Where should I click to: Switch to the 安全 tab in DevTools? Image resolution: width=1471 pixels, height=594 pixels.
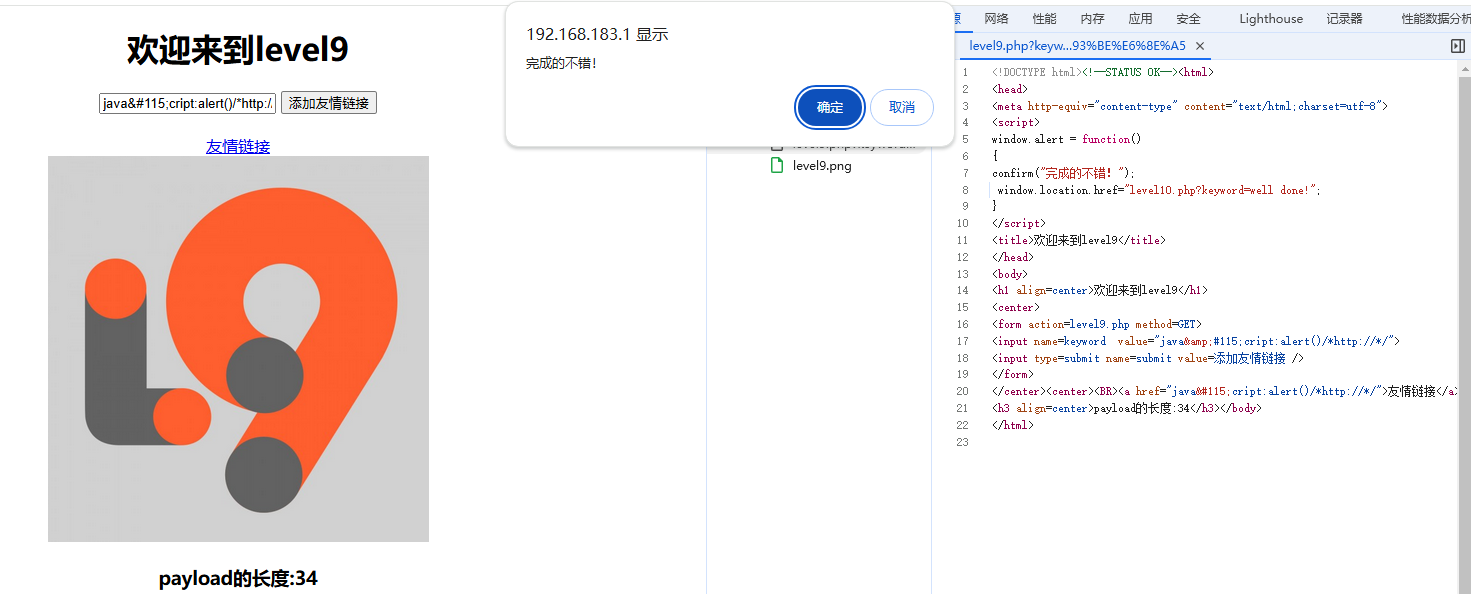(1188, 18)
